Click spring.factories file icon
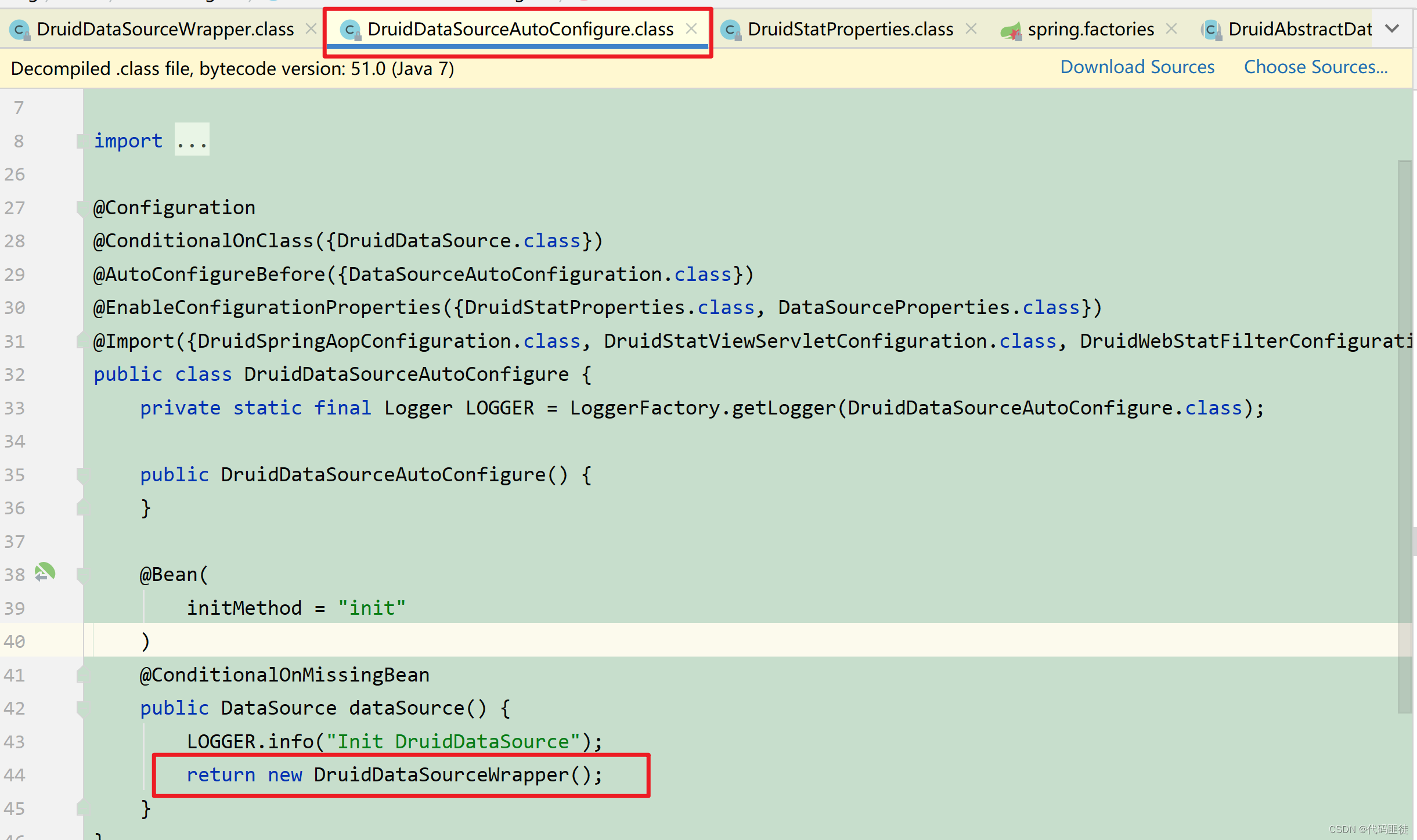The image size is (1417, 840). pyautogui.click(x=1011, y=30)
